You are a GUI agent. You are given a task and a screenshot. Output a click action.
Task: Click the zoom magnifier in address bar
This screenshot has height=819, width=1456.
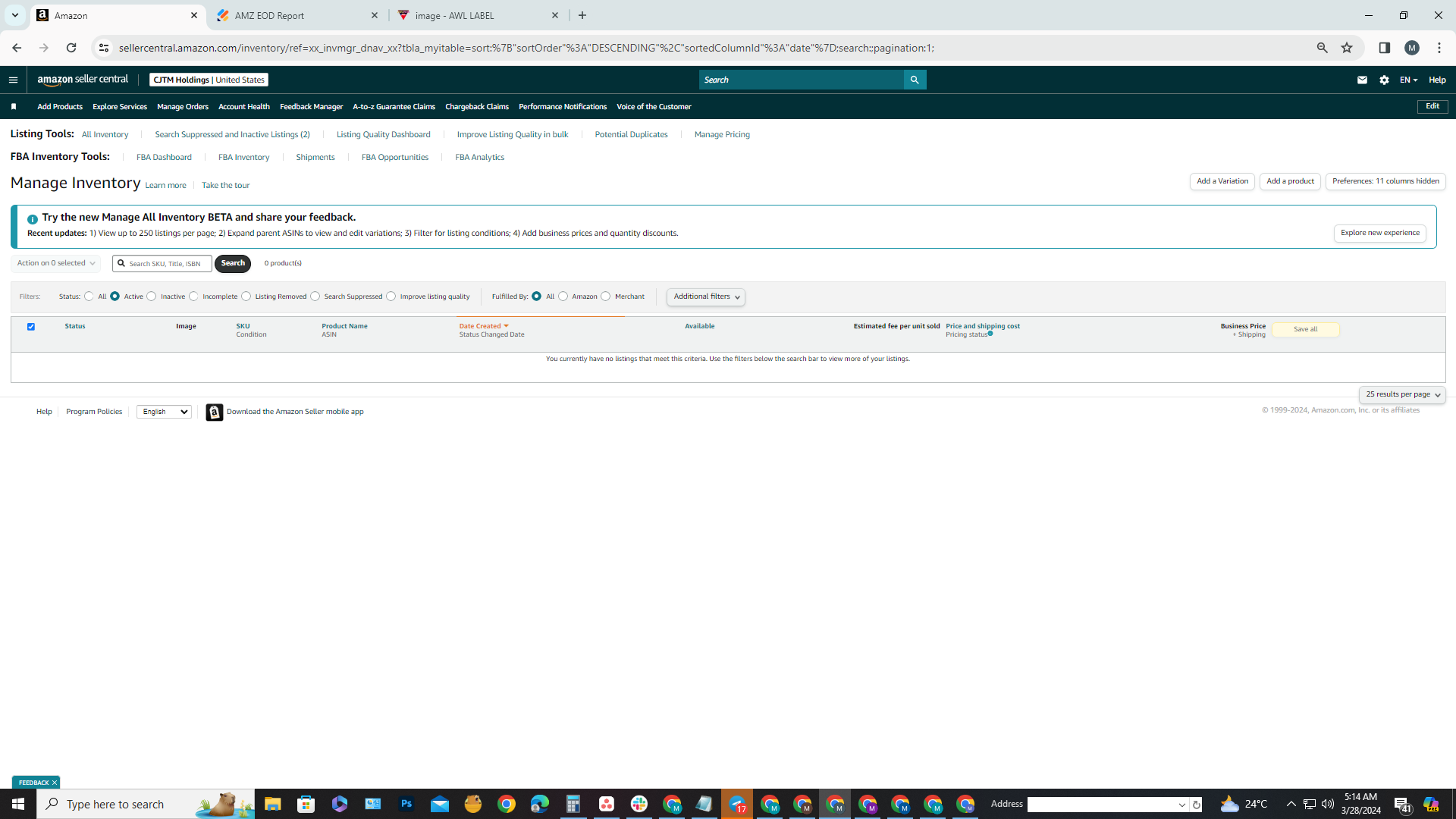[x=1322, y=48]
